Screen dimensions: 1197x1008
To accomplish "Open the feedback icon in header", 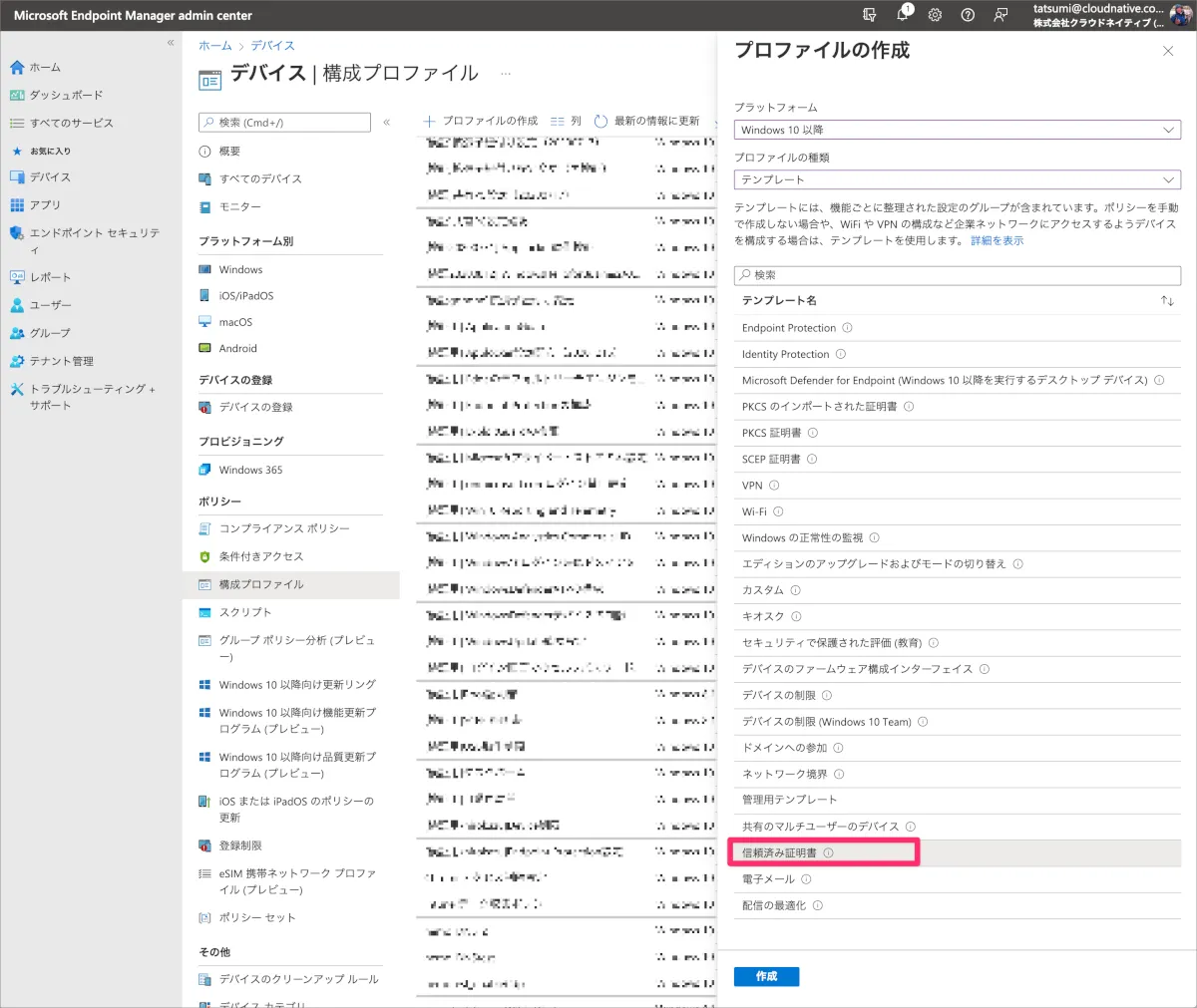I will tap(1000, 15).
